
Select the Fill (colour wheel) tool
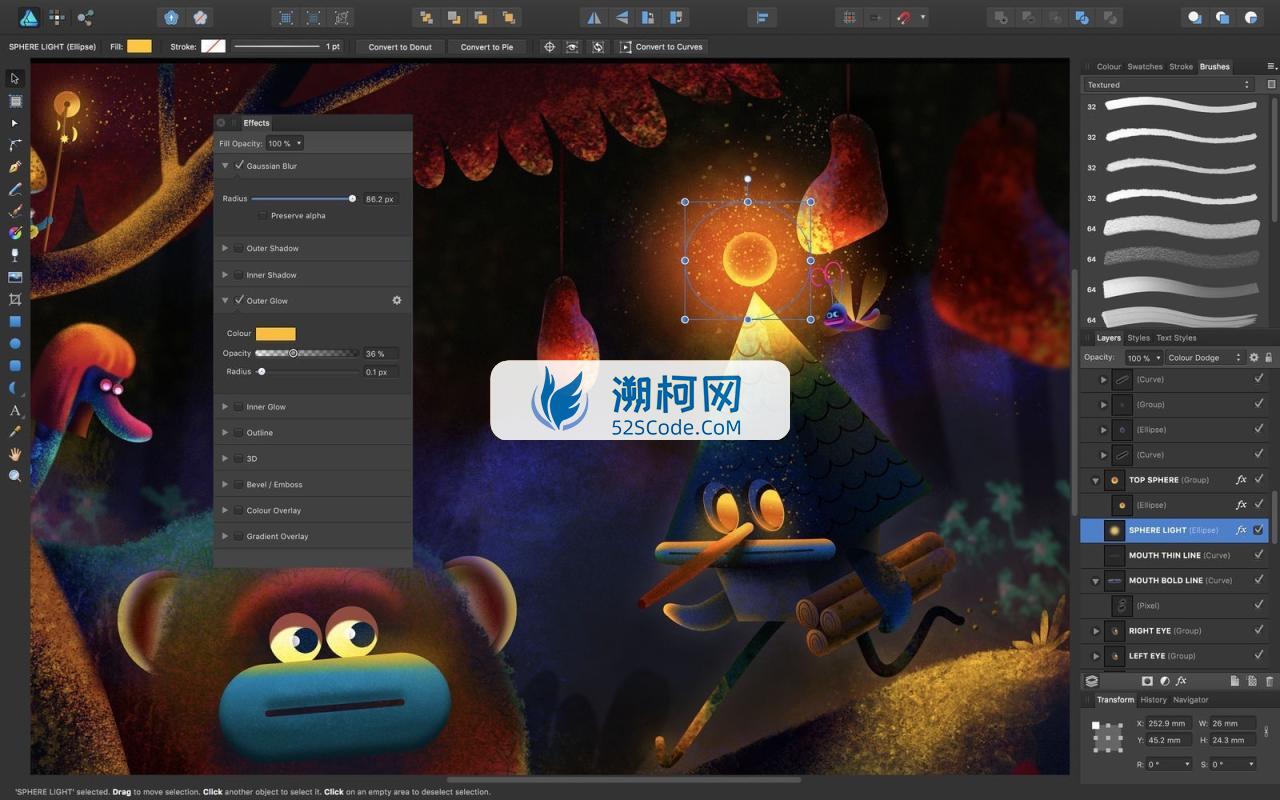pos(15,233)
